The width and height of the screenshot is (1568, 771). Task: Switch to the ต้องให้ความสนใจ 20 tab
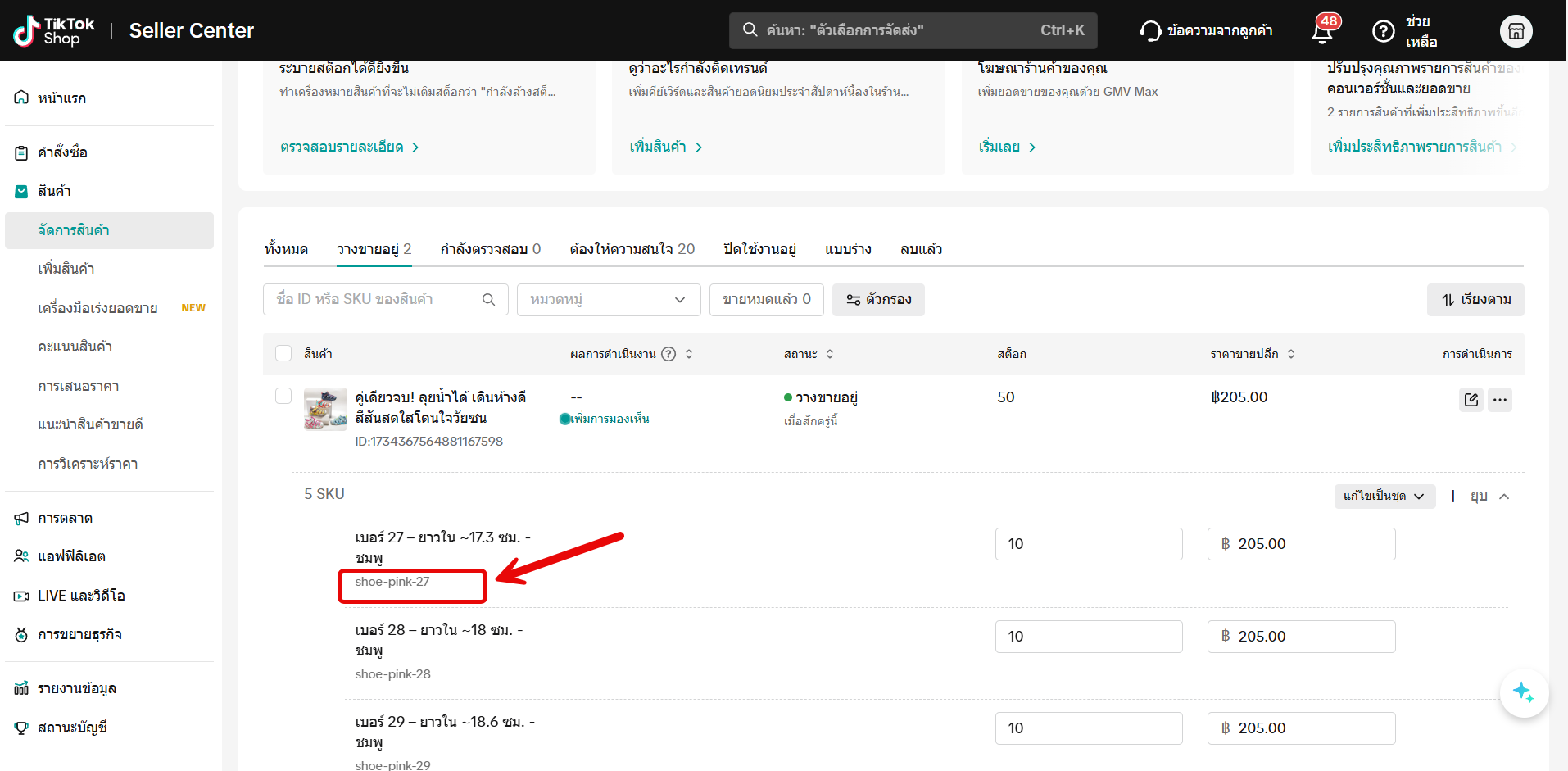[632, 249]
